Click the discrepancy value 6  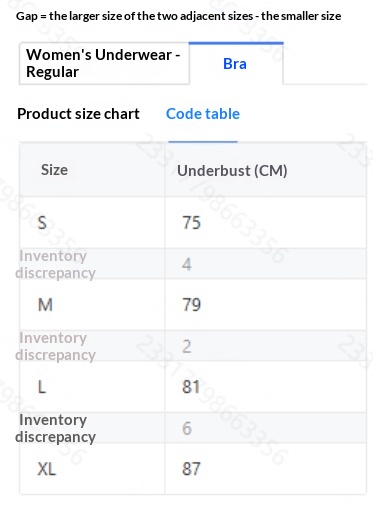click(187, 428)
